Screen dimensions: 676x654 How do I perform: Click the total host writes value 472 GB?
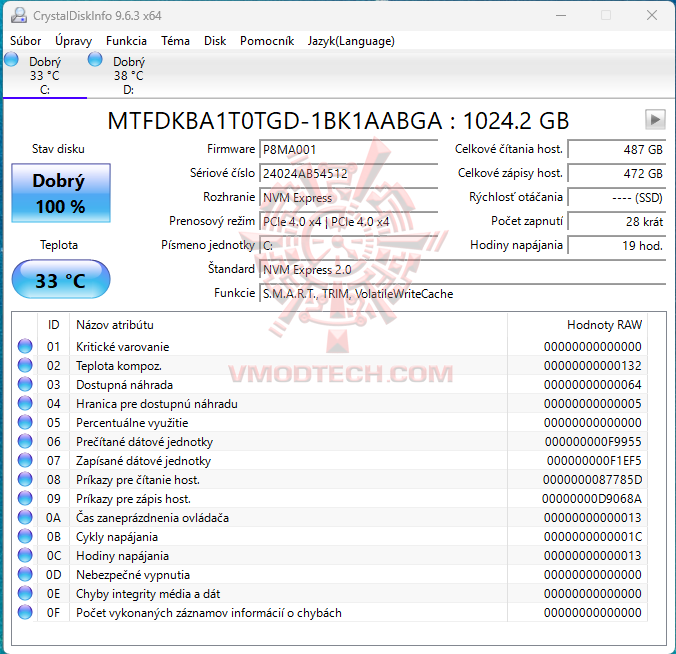point(617,174)
